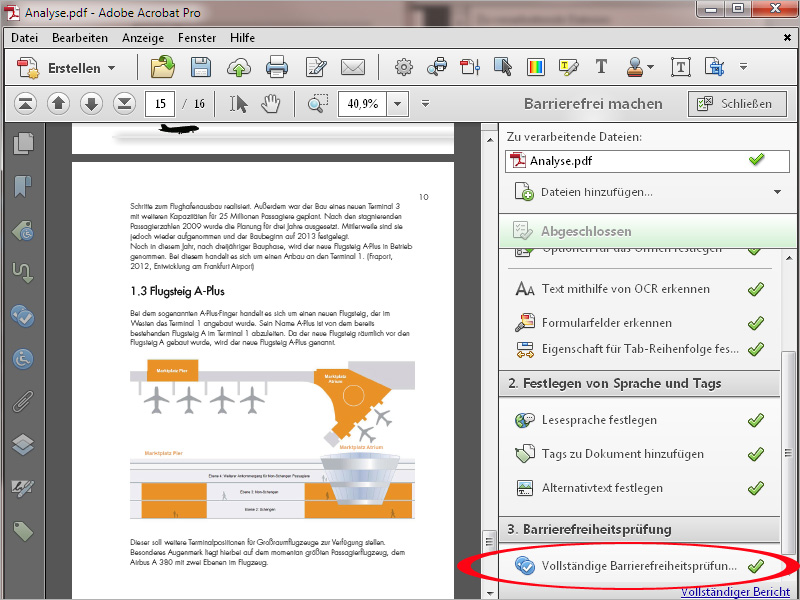Viewport: 800px width, 600px height.
Task: Open the attachments paperclip sidebar panel
Action: click(x=23, y=402)
